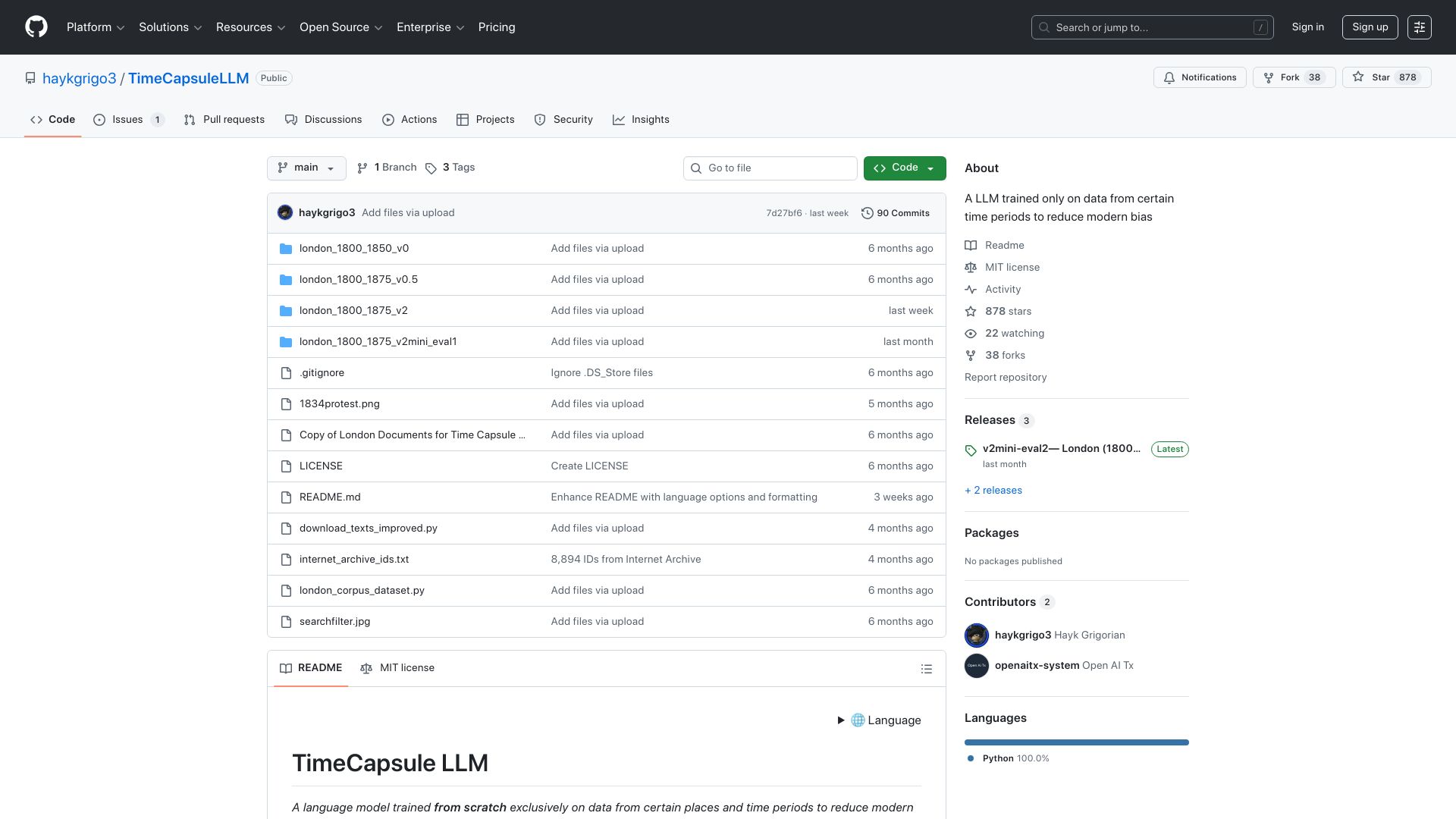Click the file icon next to README.md

(x=286, y=497)
